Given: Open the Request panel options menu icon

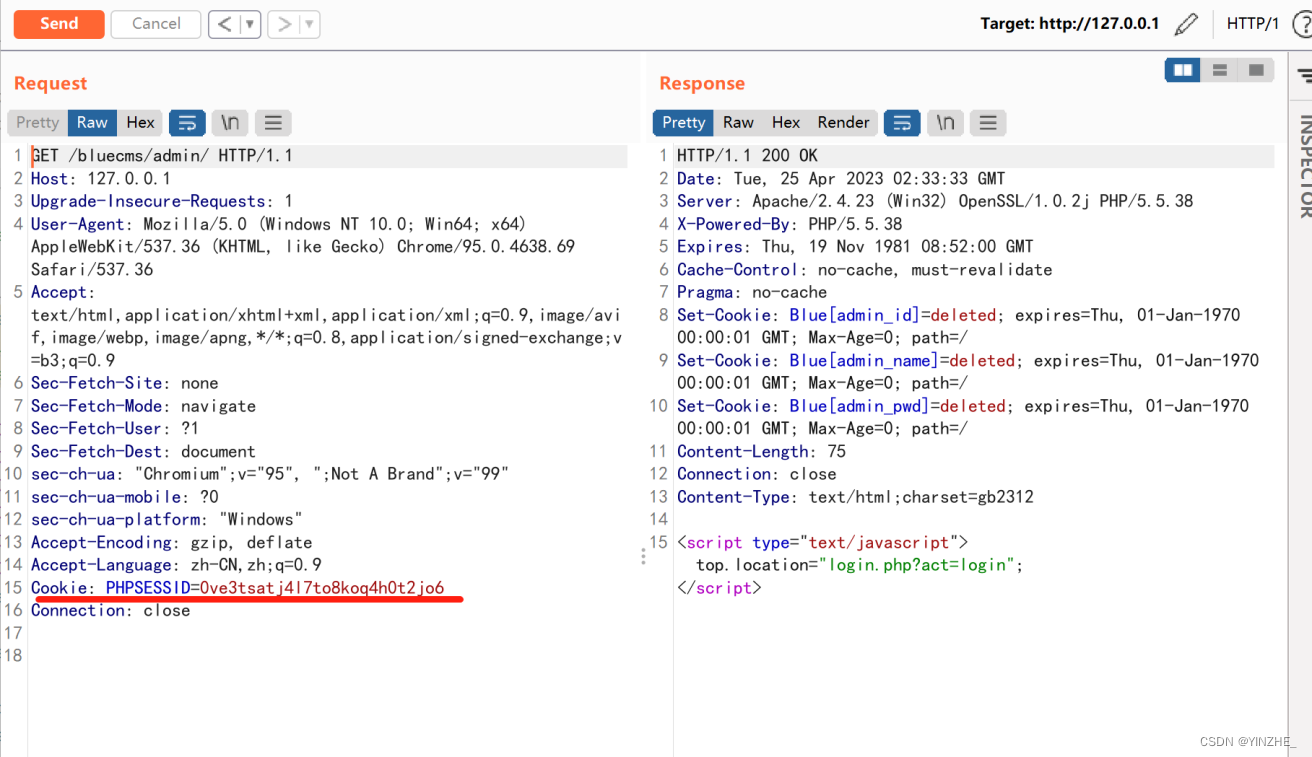Looking at the screenshot, I should (273, 122).
